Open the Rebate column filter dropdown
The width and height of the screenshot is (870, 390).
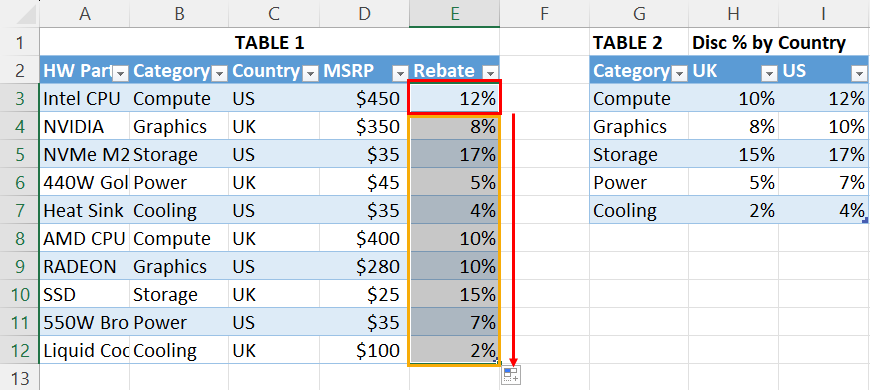(490, 73)
